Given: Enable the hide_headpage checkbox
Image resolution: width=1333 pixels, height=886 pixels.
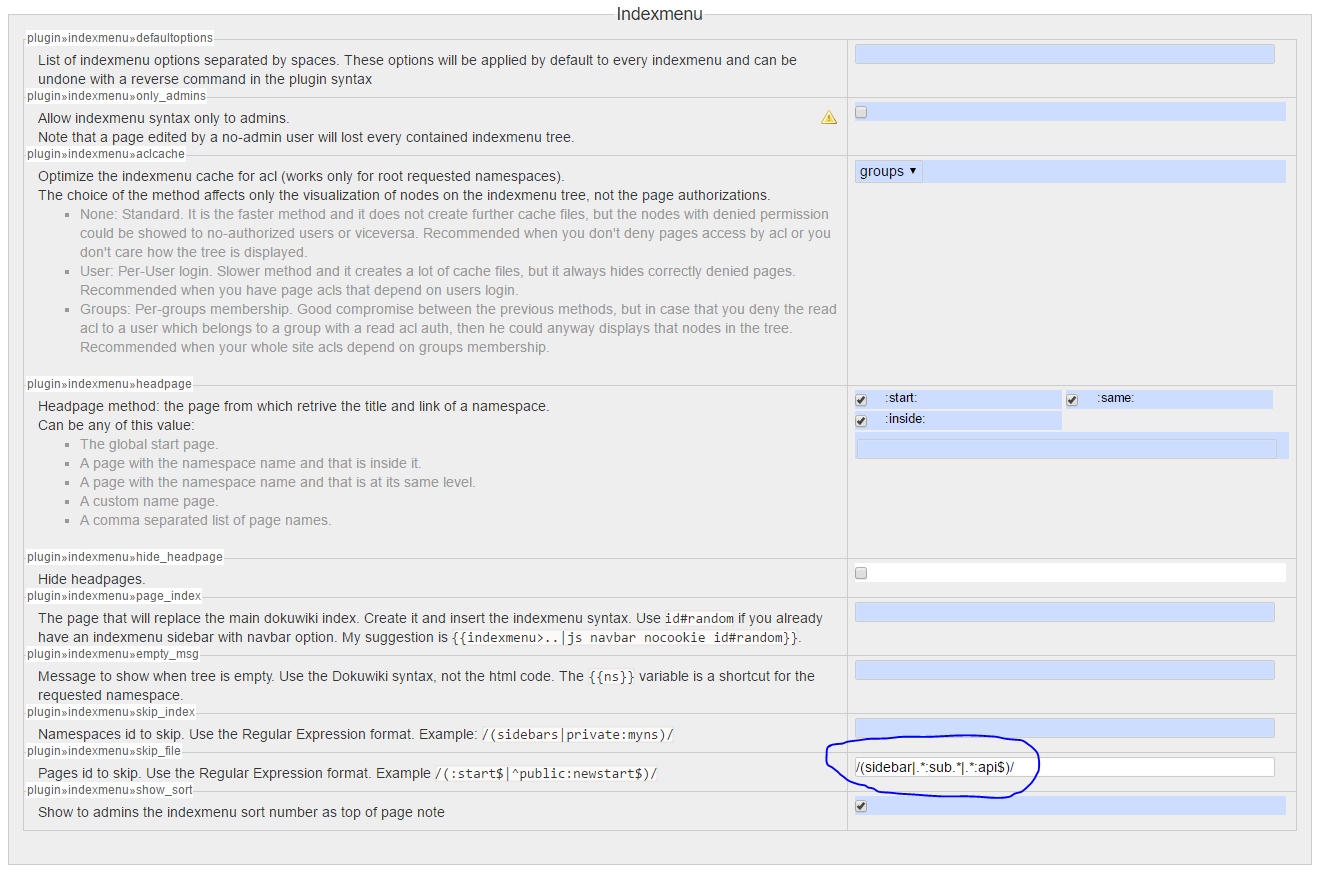Looking at the screenshot, I should (x=861, y=573).
